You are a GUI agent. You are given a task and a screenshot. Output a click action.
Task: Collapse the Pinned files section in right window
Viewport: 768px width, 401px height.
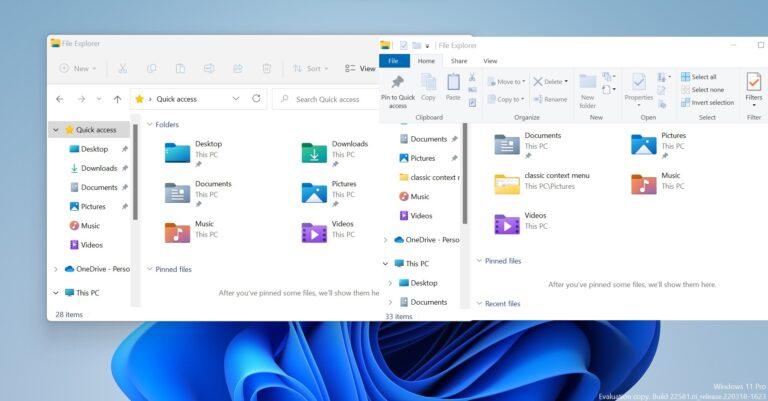tap(478, 261)
